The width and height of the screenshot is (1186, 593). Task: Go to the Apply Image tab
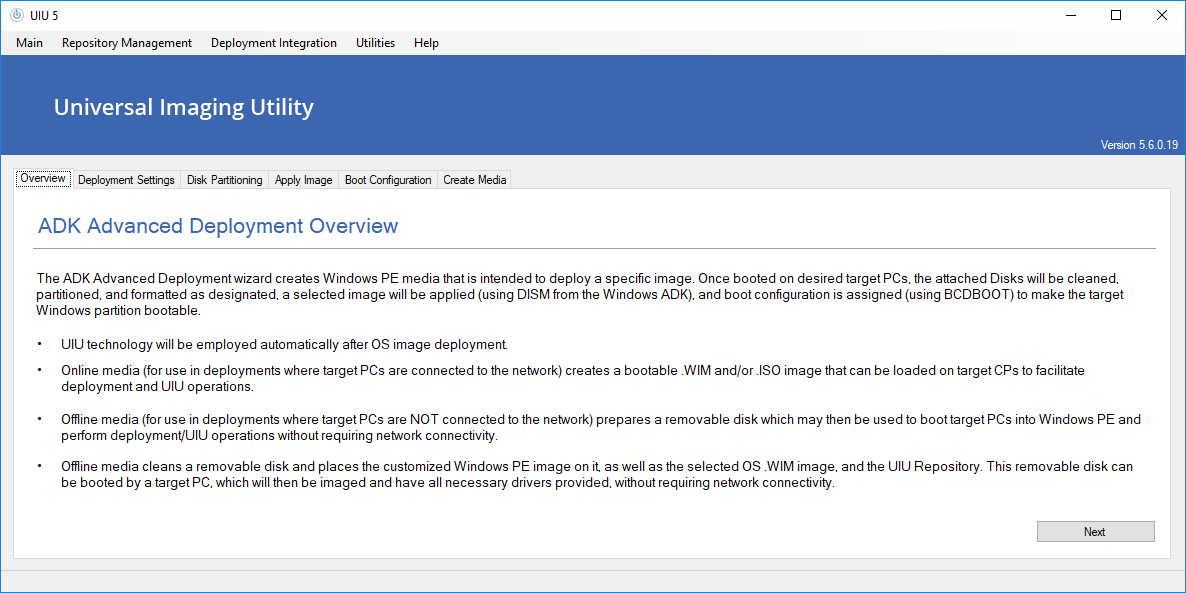pos(303,180)
